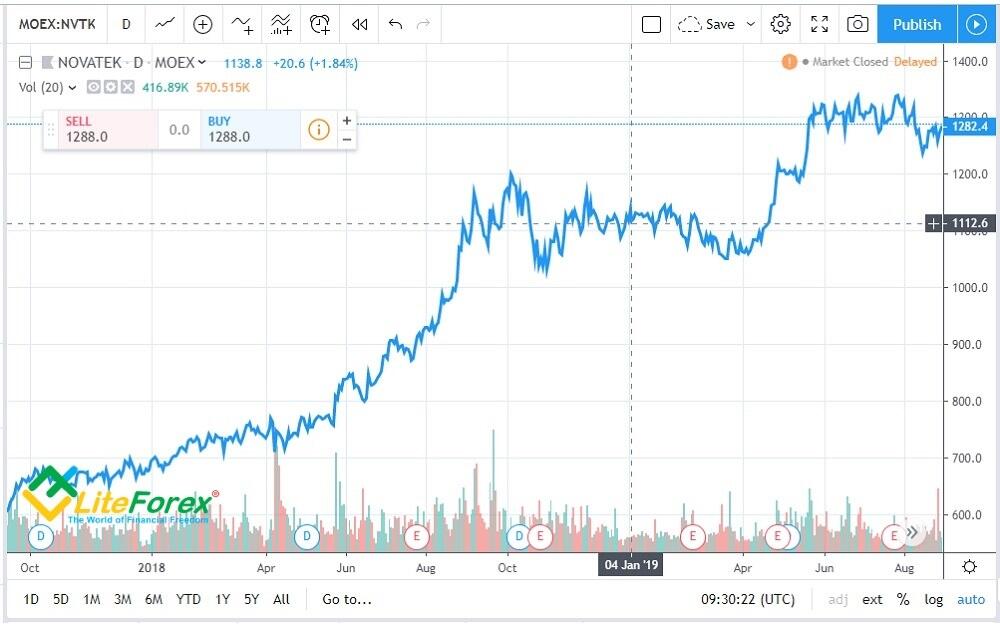This screenshot has height=632, width=1000.
Task: Select the YTD range tab
Action: point(187,599)
